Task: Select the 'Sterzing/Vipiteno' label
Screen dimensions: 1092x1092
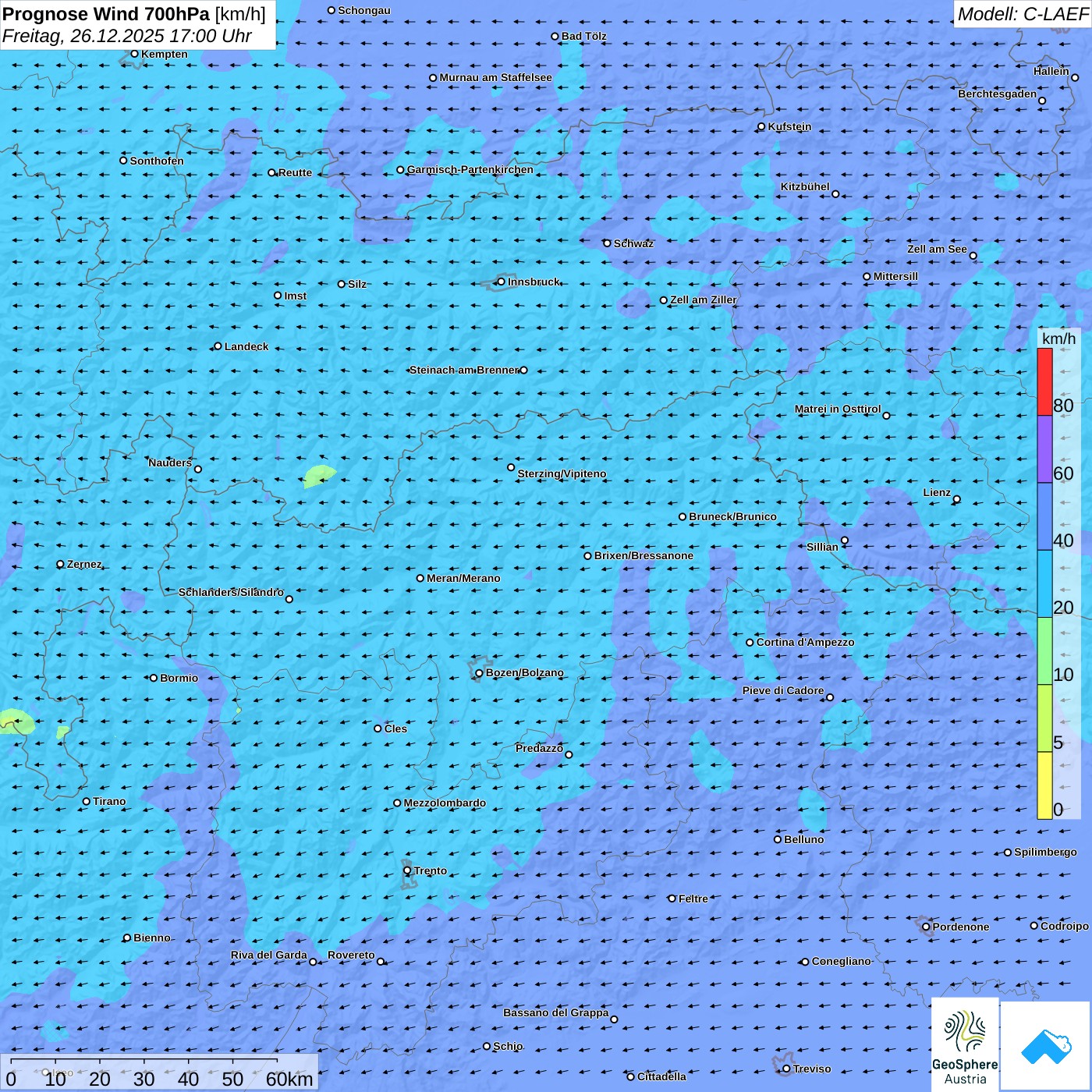Action: [562, 473]
